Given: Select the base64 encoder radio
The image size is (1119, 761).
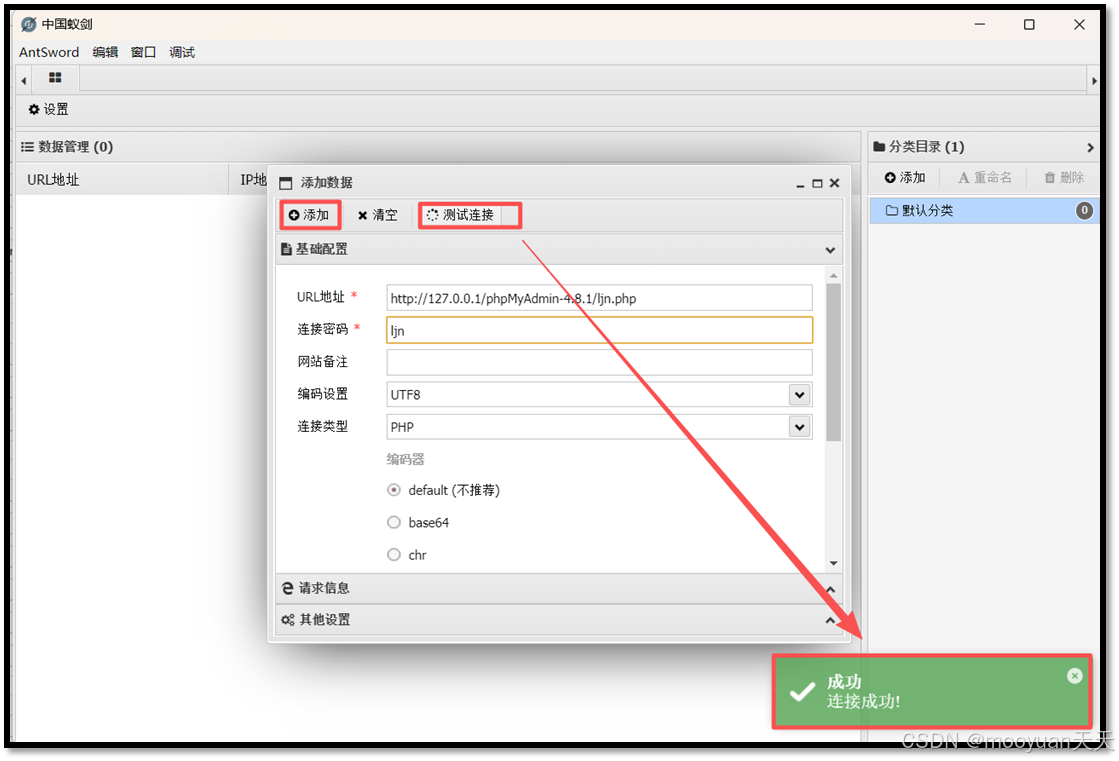Looking at the screenshot, I should tap(393, 522).
